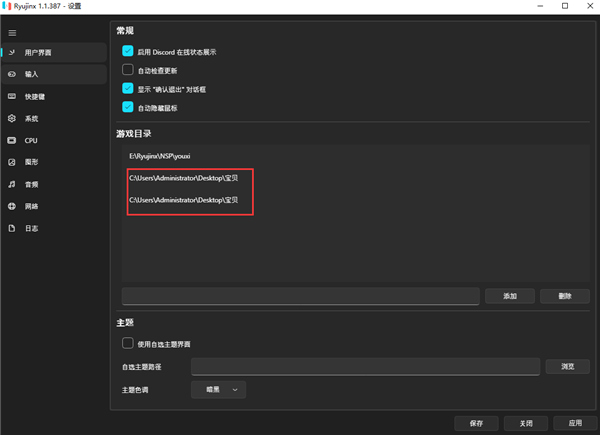Click the 浏览 button for theme path

pos(567,367)
